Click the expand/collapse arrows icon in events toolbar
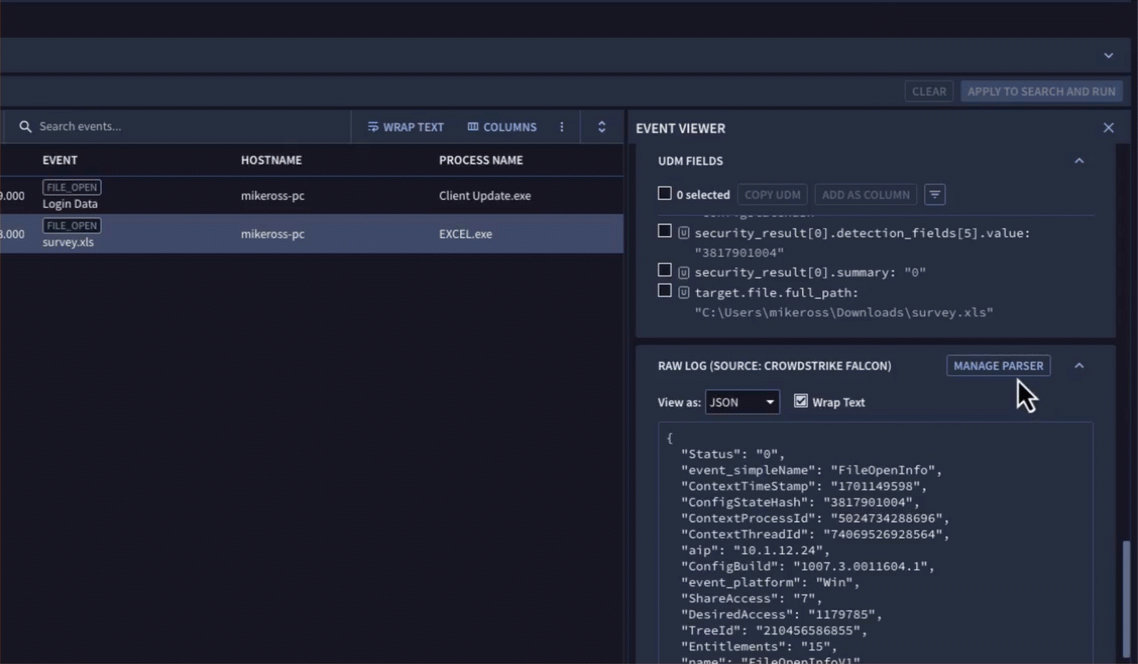Viewport: 1138px width, 664px height. (602, 127)
